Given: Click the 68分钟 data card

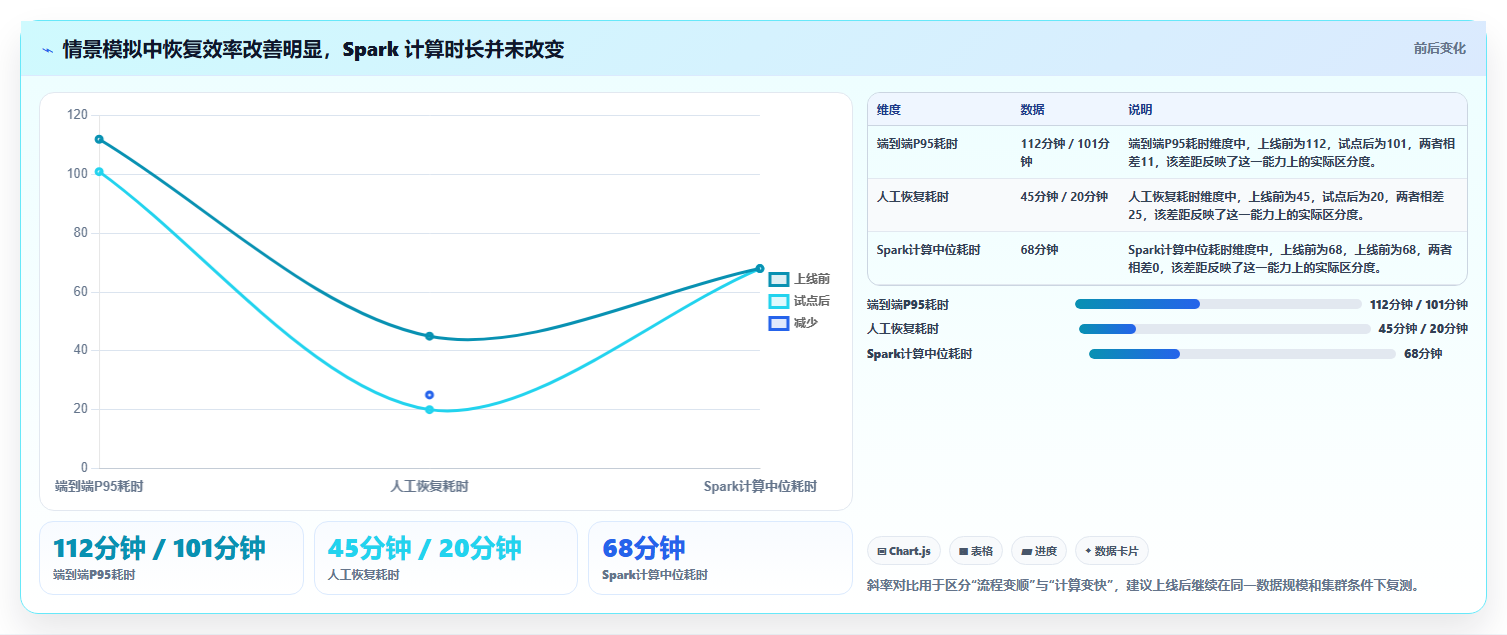Looking at the screenshot, I should (x=720, y=558).
